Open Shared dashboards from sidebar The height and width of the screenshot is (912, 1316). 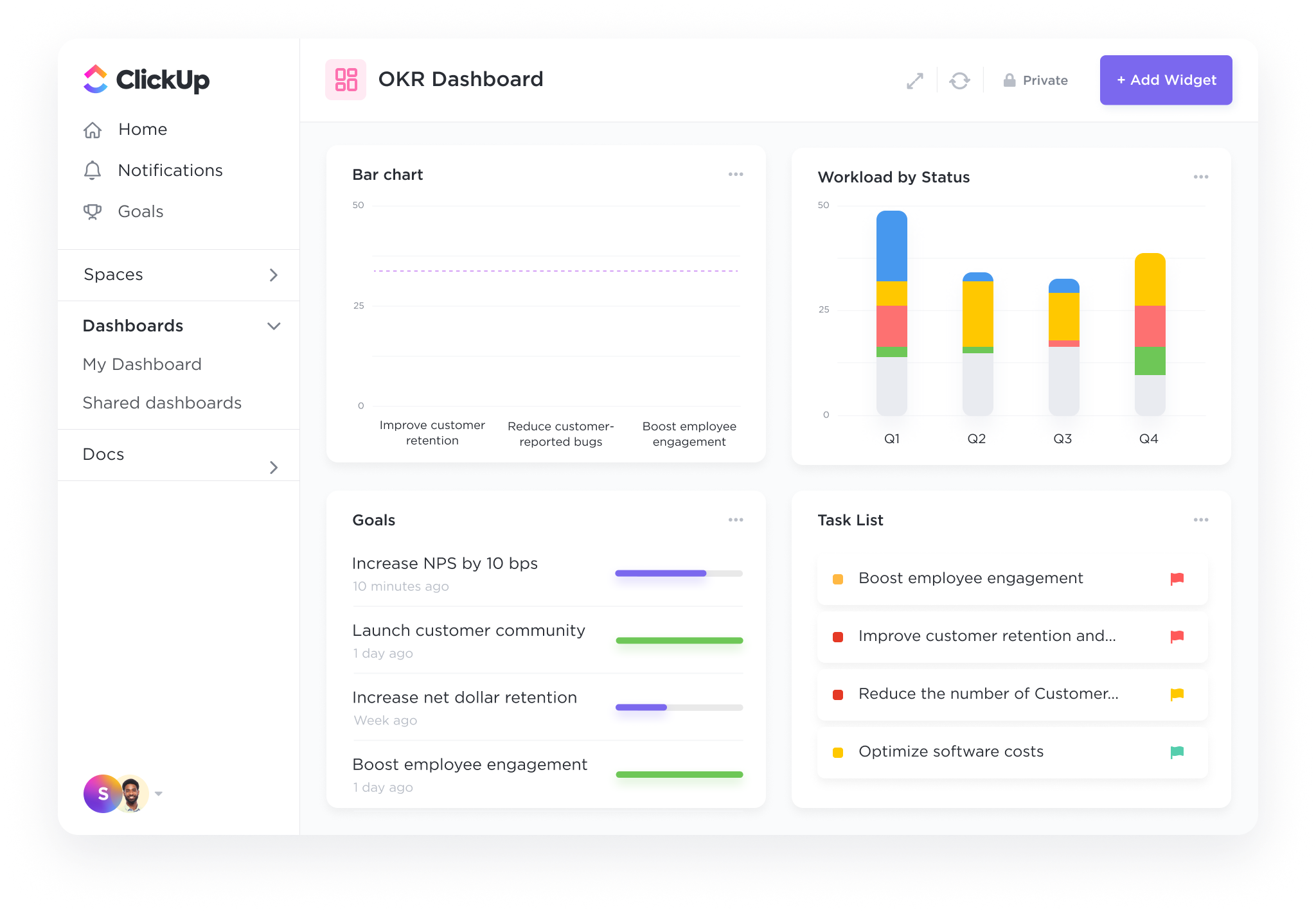(x=163, y=402)
